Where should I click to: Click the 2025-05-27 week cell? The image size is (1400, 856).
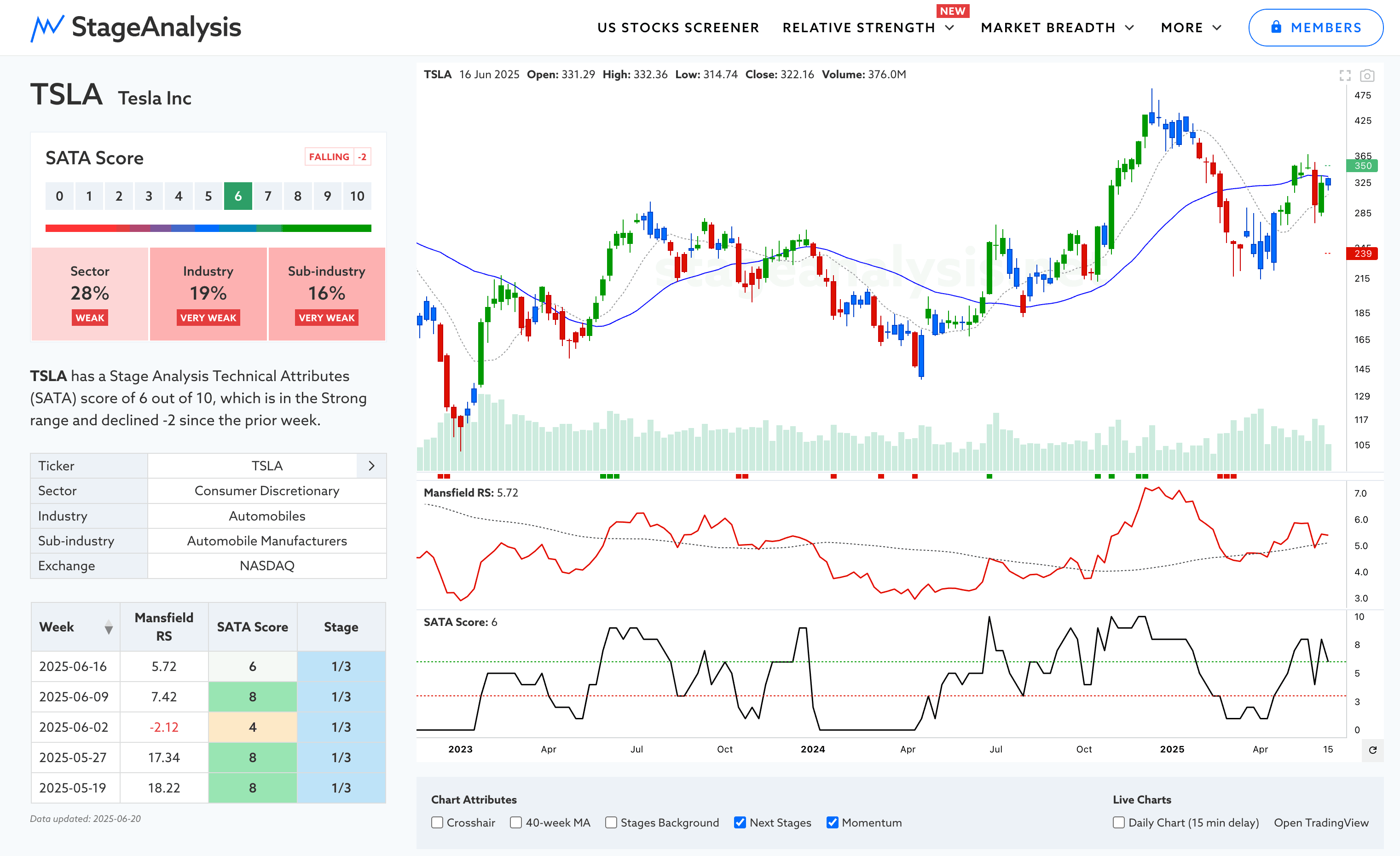point(75,758)
